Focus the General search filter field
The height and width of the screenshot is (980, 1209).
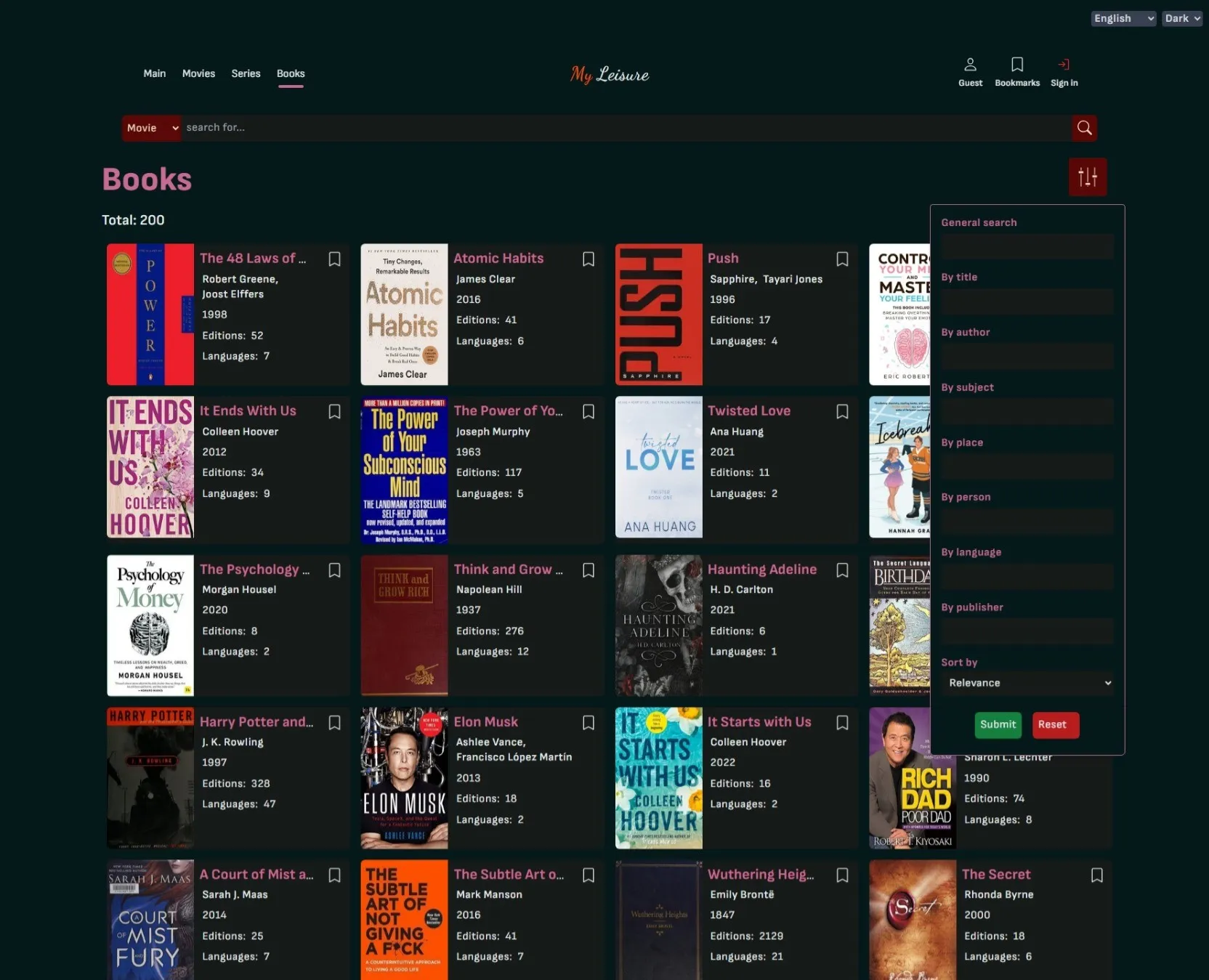pyautogui.click(x=1027, y=246)
